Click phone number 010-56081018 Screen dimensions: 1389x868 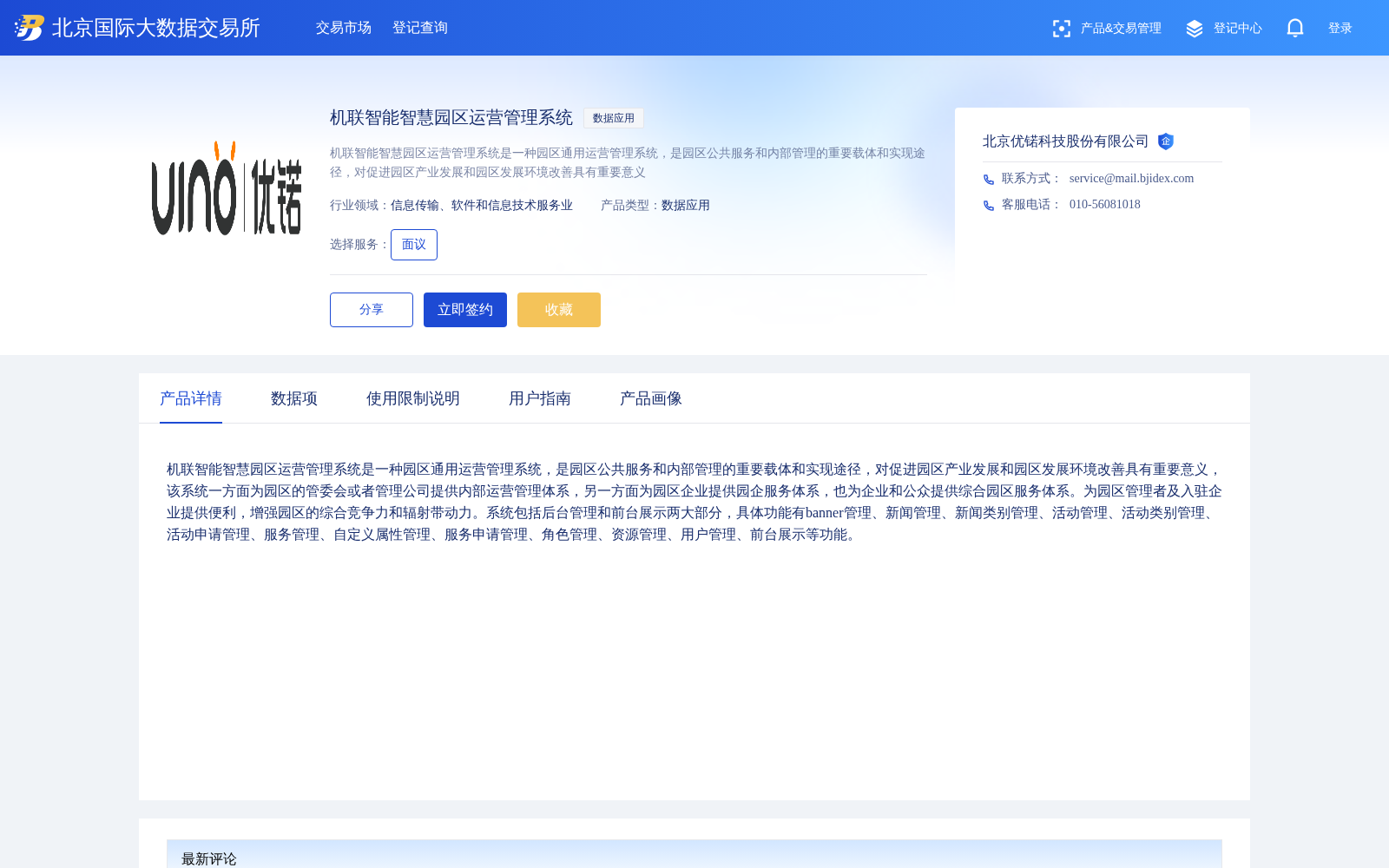point(1105,204)
